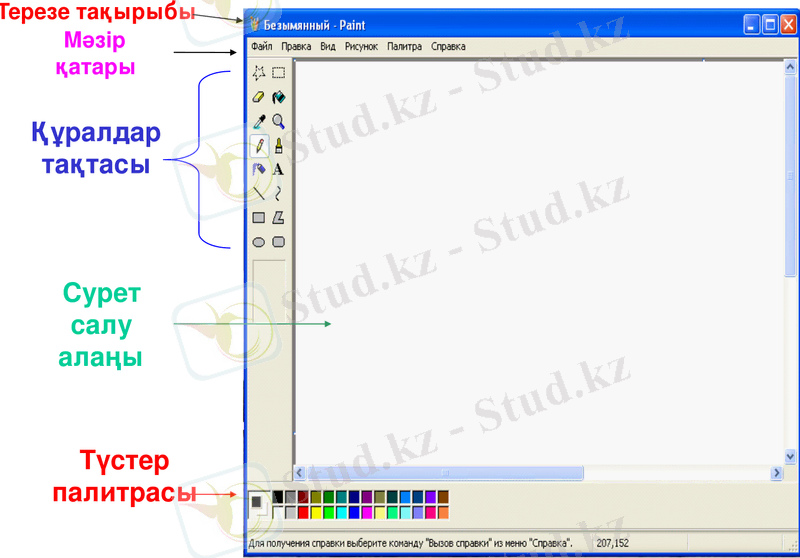Click the vertical scrollbar up arrow
This screenshot has height=558, width=800.
[791, 69]
